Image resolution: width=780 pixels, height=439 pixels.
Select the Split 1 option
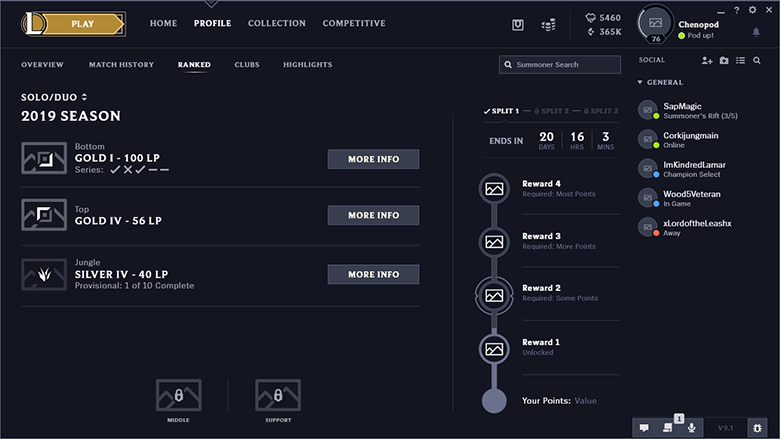click(x=502, y=111)
